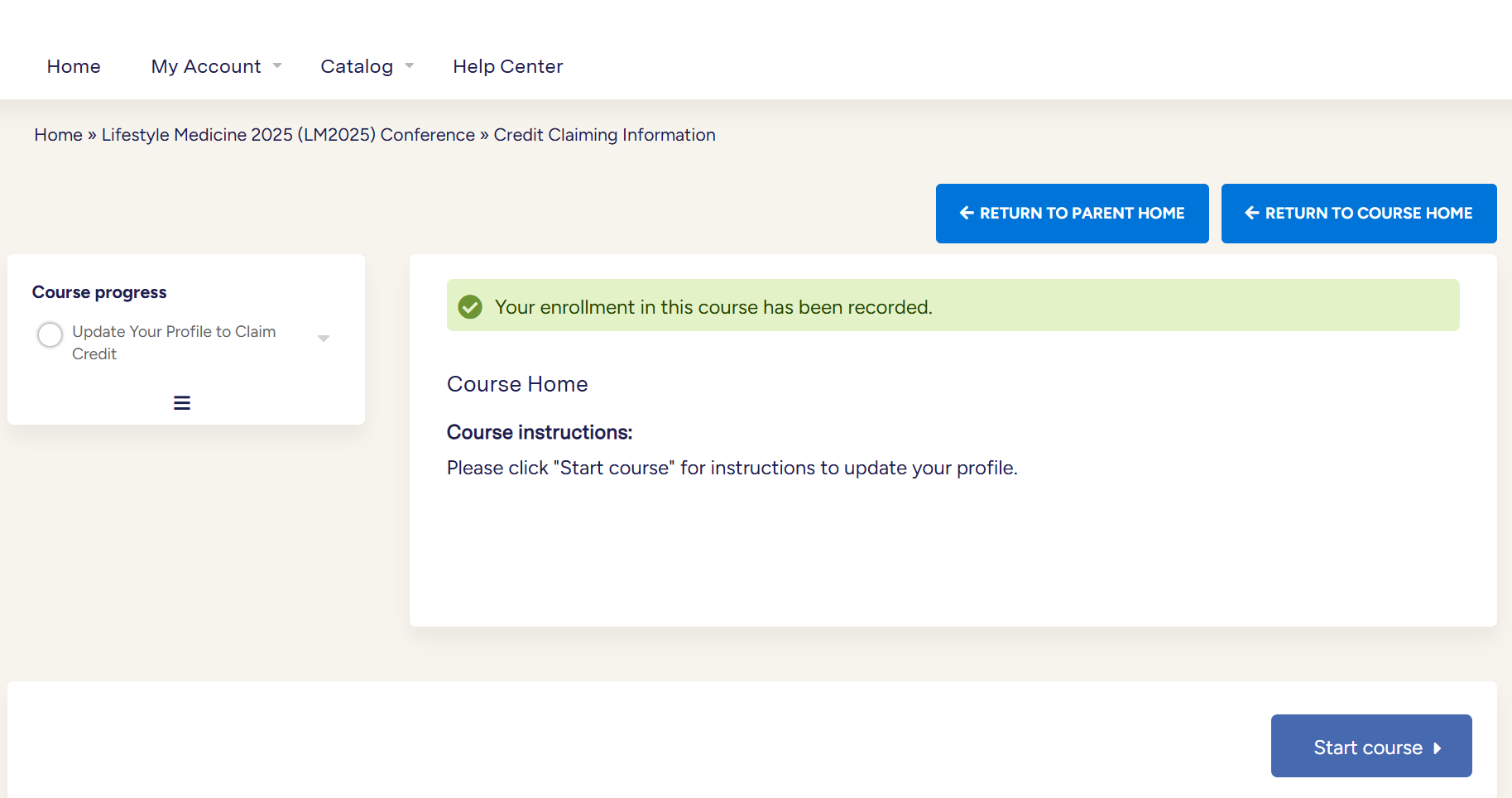Click the left arrow icon on Return to Course Home
This screenshot has width=1512, height=798.
tap(1251, 214)
